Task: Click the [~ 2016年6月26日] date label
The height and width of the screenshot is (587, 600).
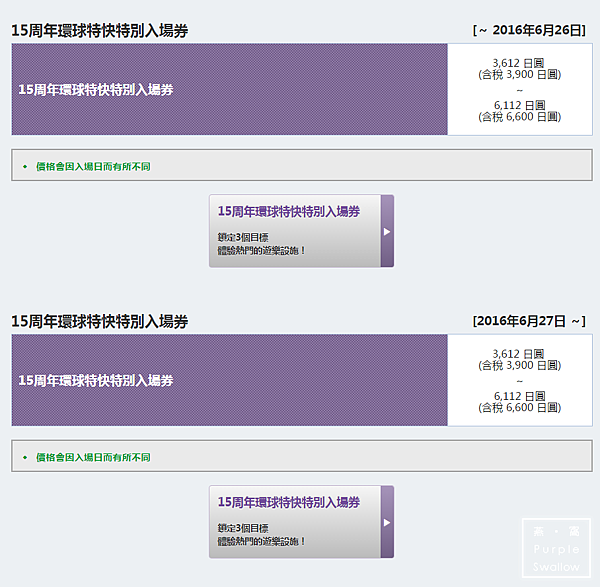Action: tap(527, 30)
